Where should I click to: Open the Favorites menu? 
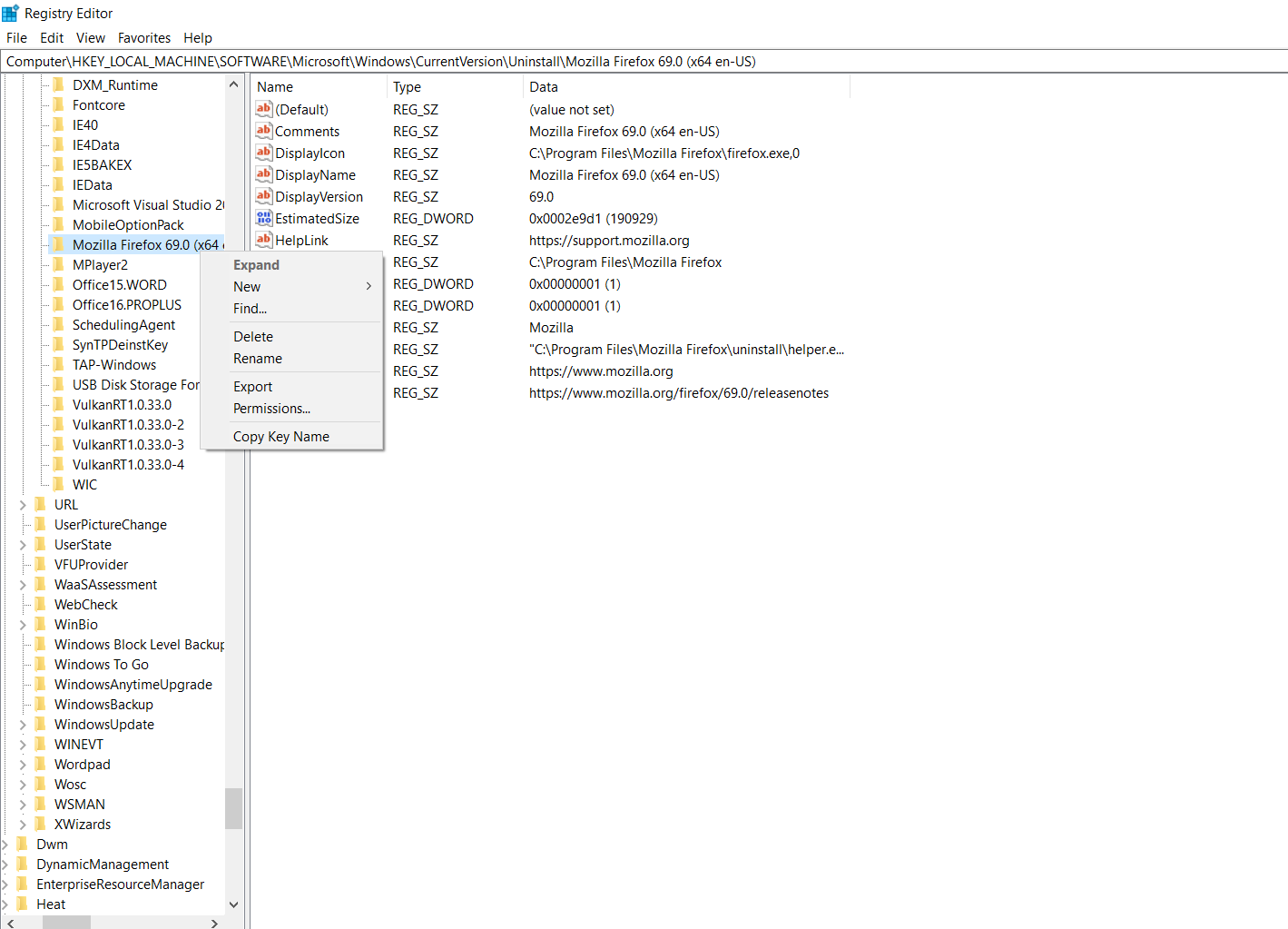point(144,37)
